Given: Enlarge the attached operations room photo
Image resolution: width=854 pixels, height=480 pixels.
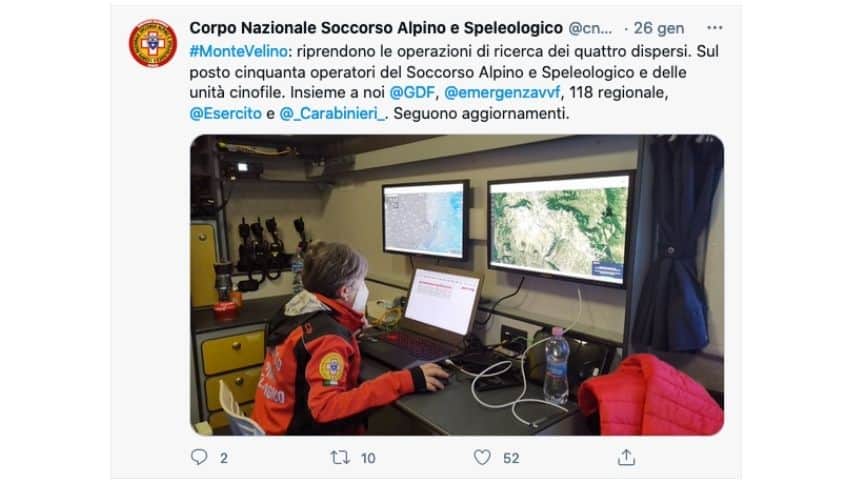Looking at the screenshot, I should point(457,285).
